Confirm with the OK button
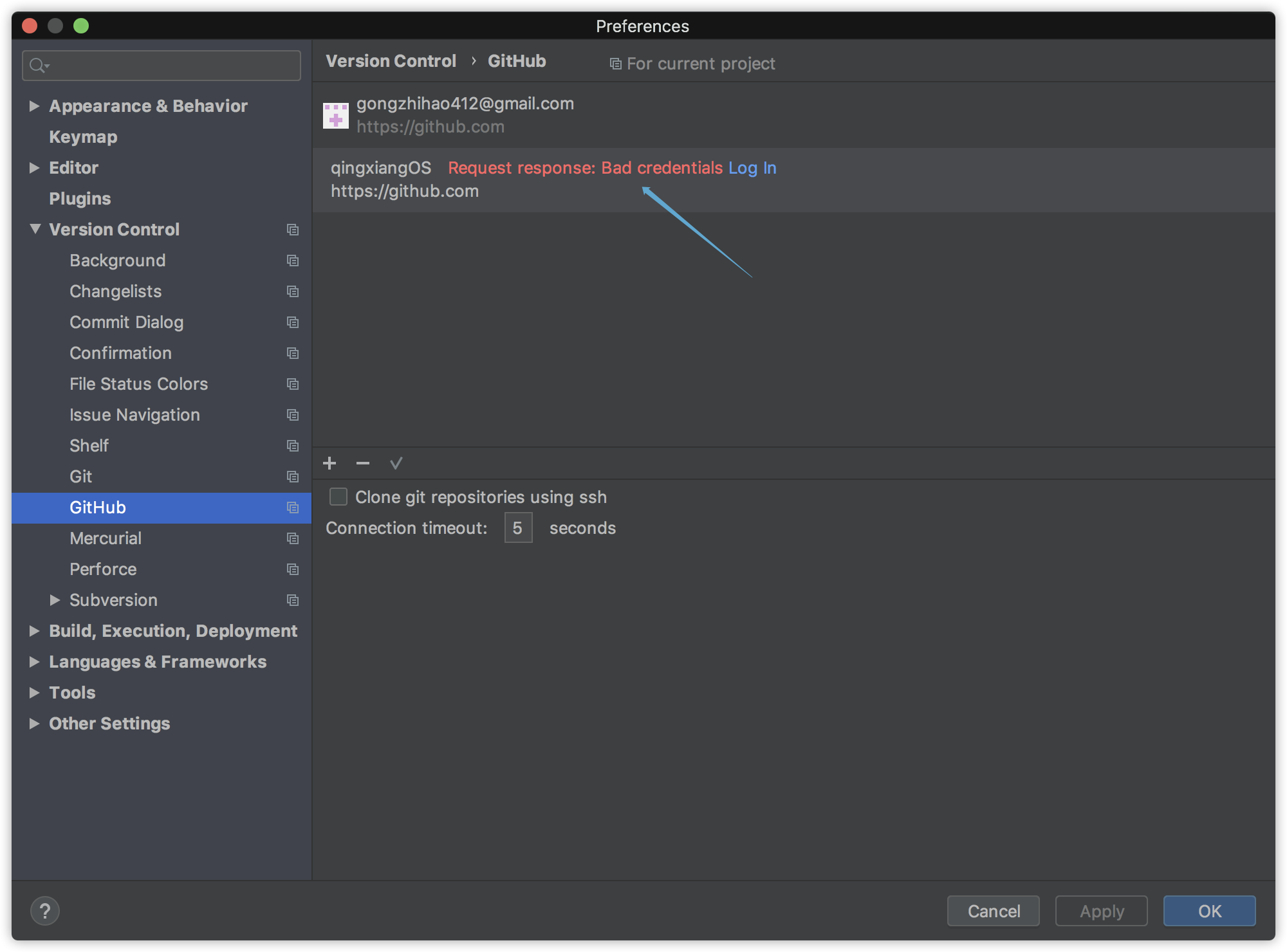The image size is (1287, 952). (x=1209, y=911)
